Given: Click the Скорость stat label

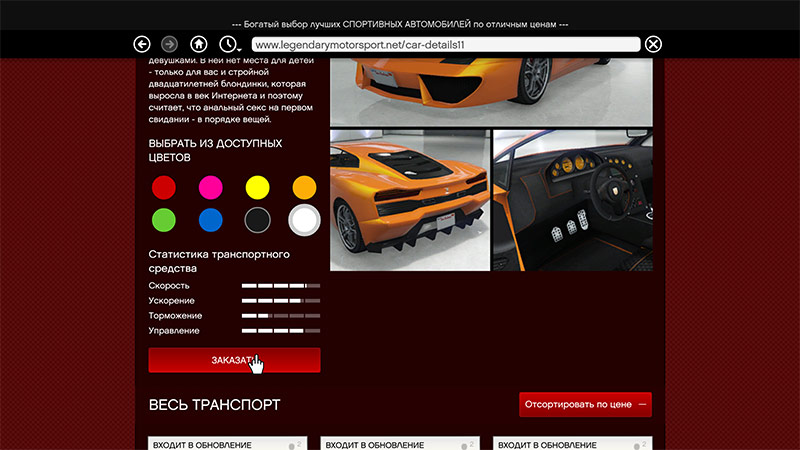Looking at the screenshot, I should 169,286.
